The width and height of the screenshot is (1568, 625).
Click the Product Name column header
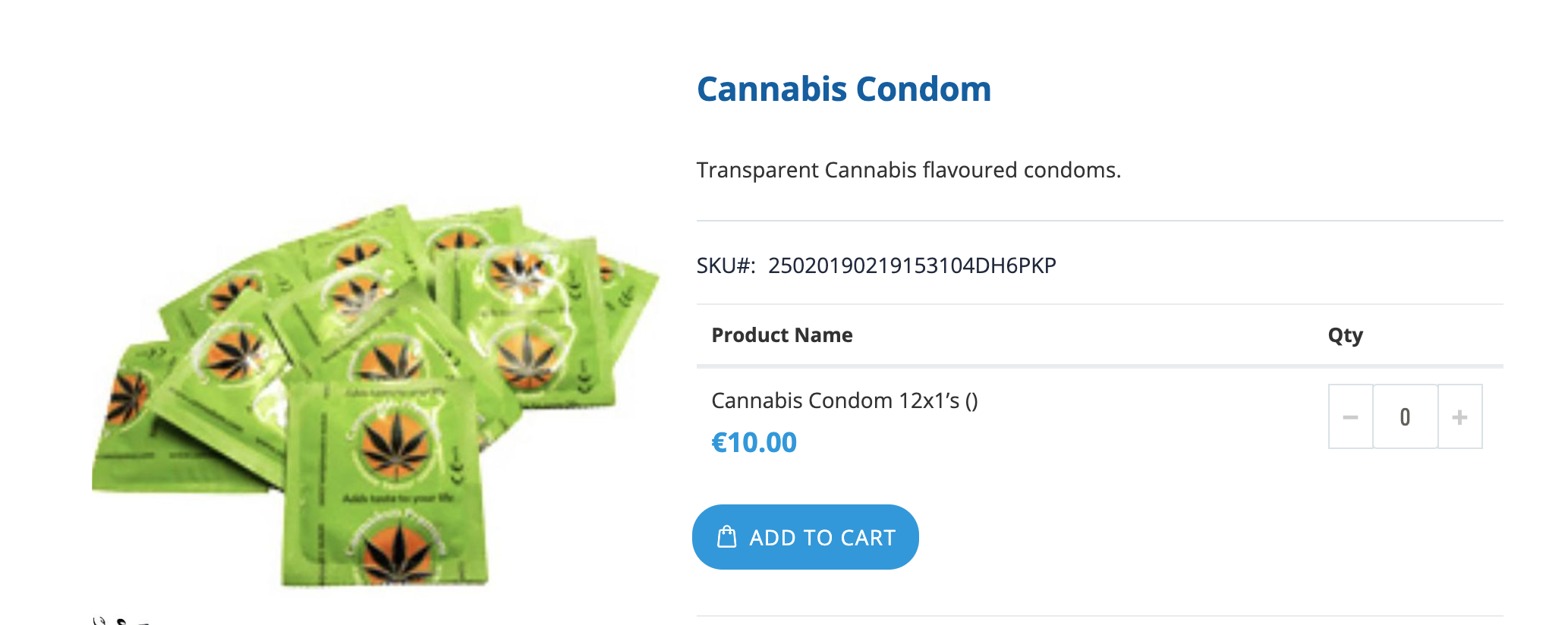coord(782,335)
